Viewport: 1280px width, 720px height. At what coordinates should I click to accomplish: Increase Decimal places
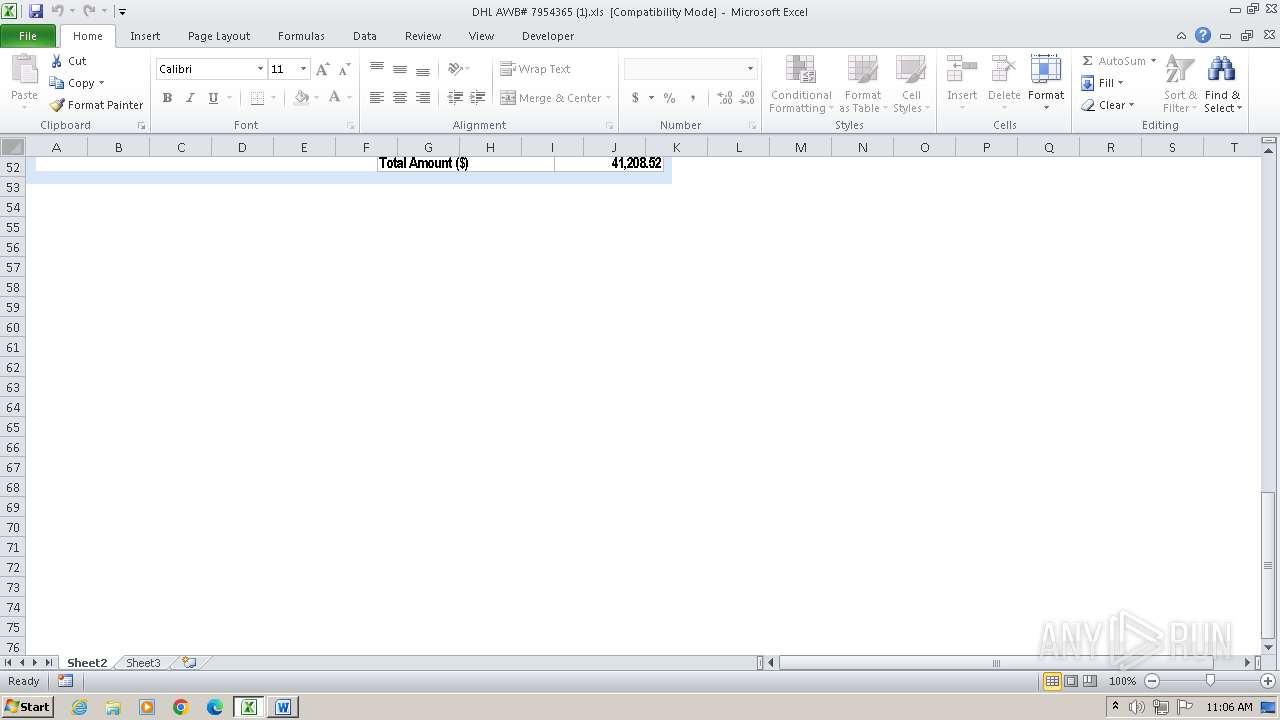point(724,98)
